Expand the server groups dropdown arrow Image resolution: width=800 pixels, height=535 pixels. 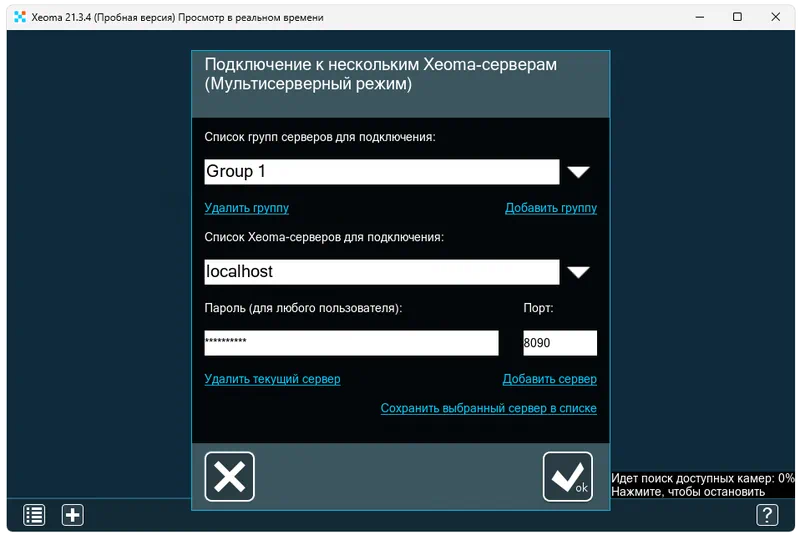[x=579, y=172]
